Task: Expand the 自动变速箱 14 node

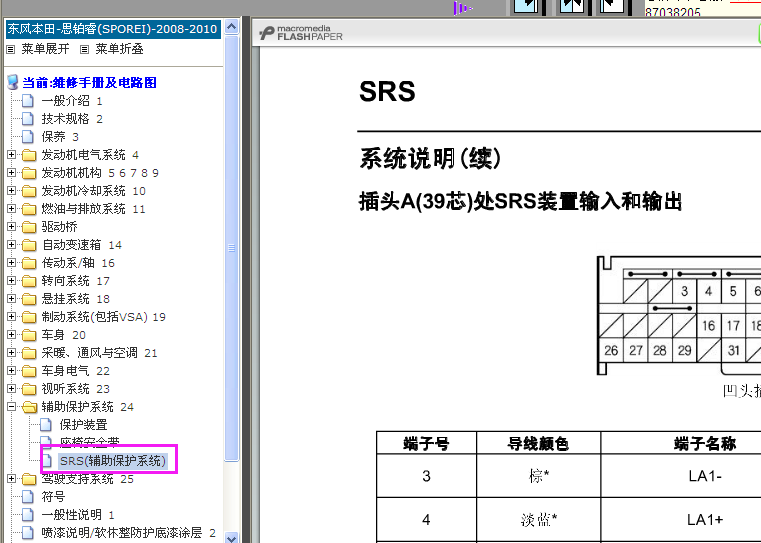Action: [x=11, y=245]
